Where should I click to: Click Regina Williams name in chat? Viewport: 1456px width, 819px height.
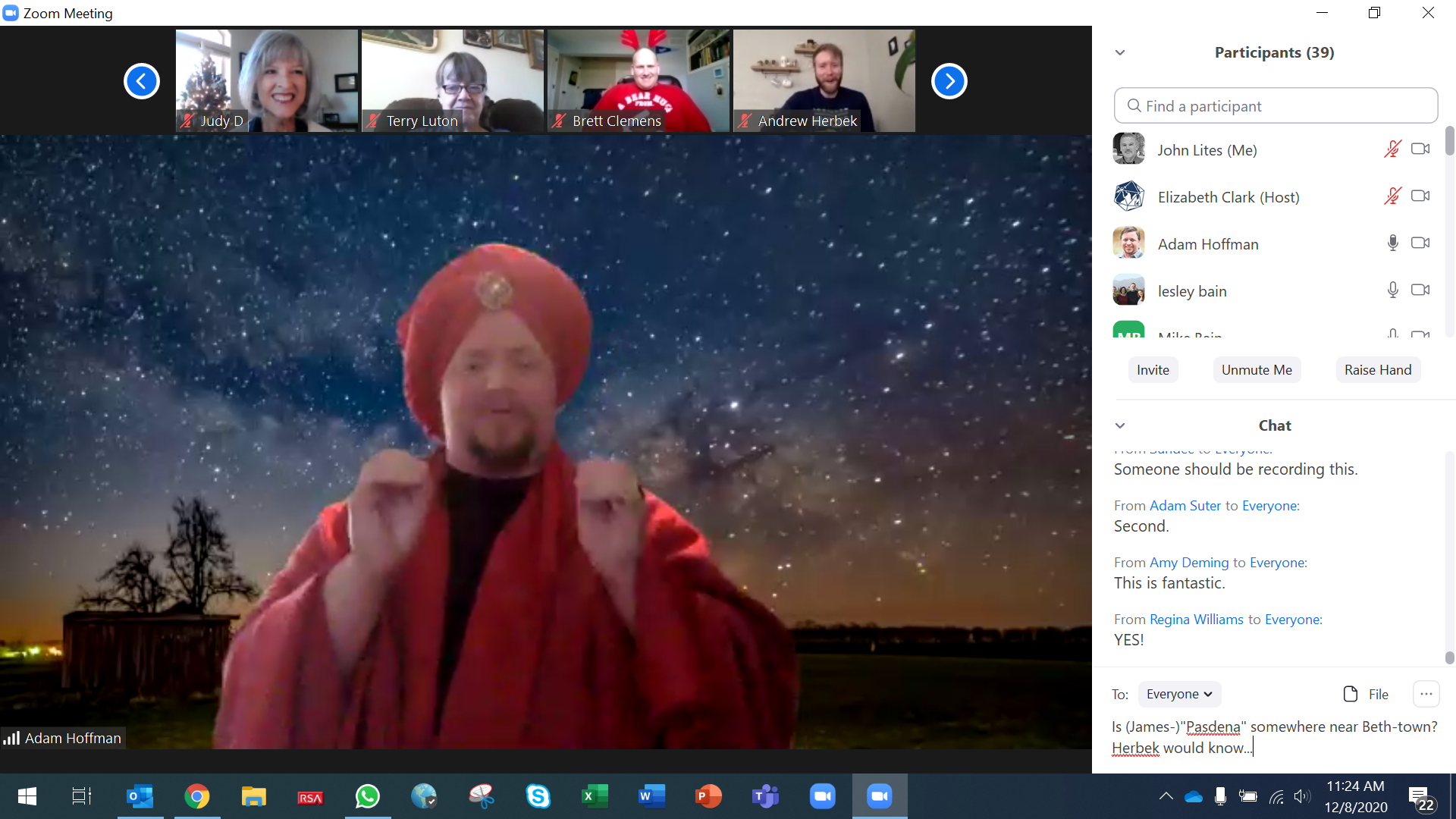(x=1197, y=620)
